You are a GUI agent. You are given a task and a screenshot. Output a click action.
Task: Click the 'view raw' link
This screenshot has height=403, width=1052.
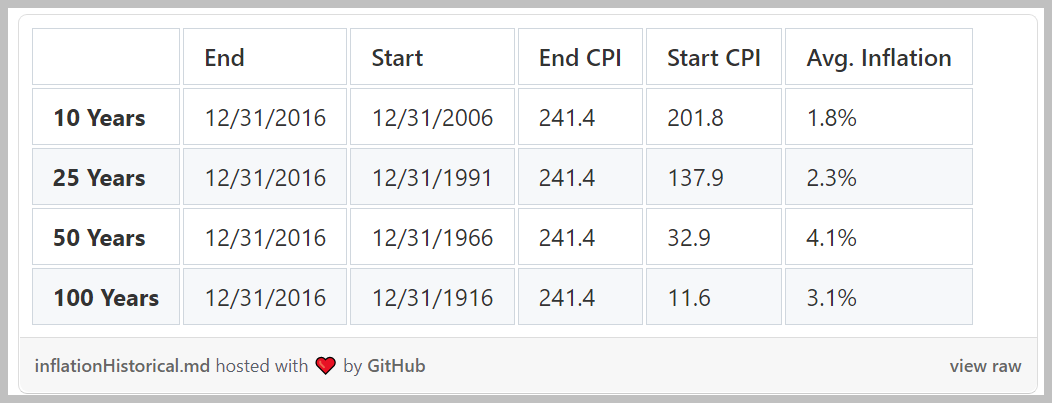[x=985, y=366]
